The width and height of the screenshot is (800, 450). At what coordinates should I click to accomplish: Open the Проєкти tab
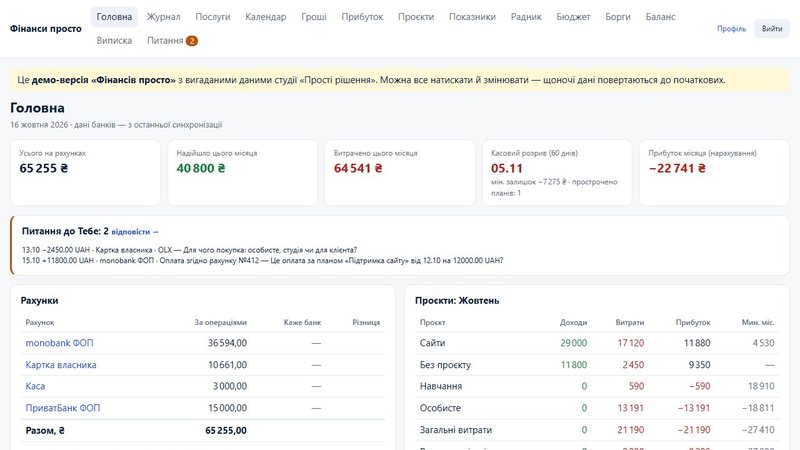pyautogui.click(x=416, y=17)
